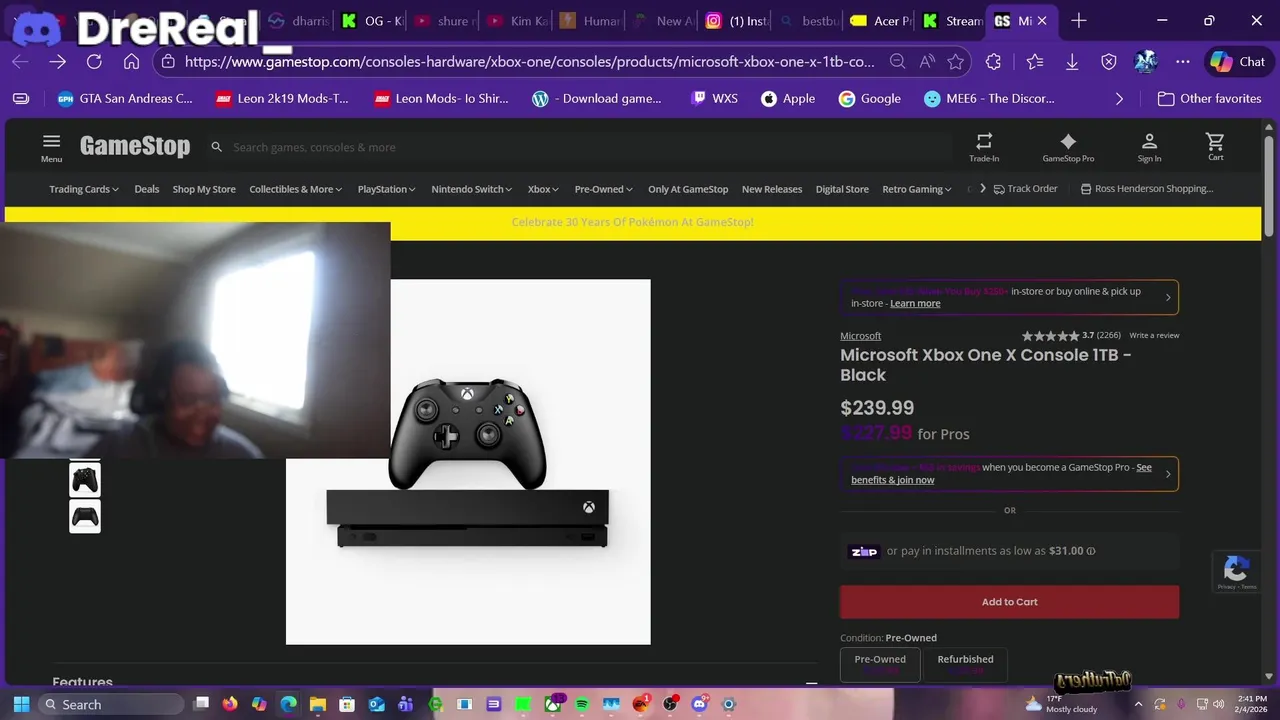Open Ross Henderson Shopping store link

pyautogui.click(x=1146, y=189)
